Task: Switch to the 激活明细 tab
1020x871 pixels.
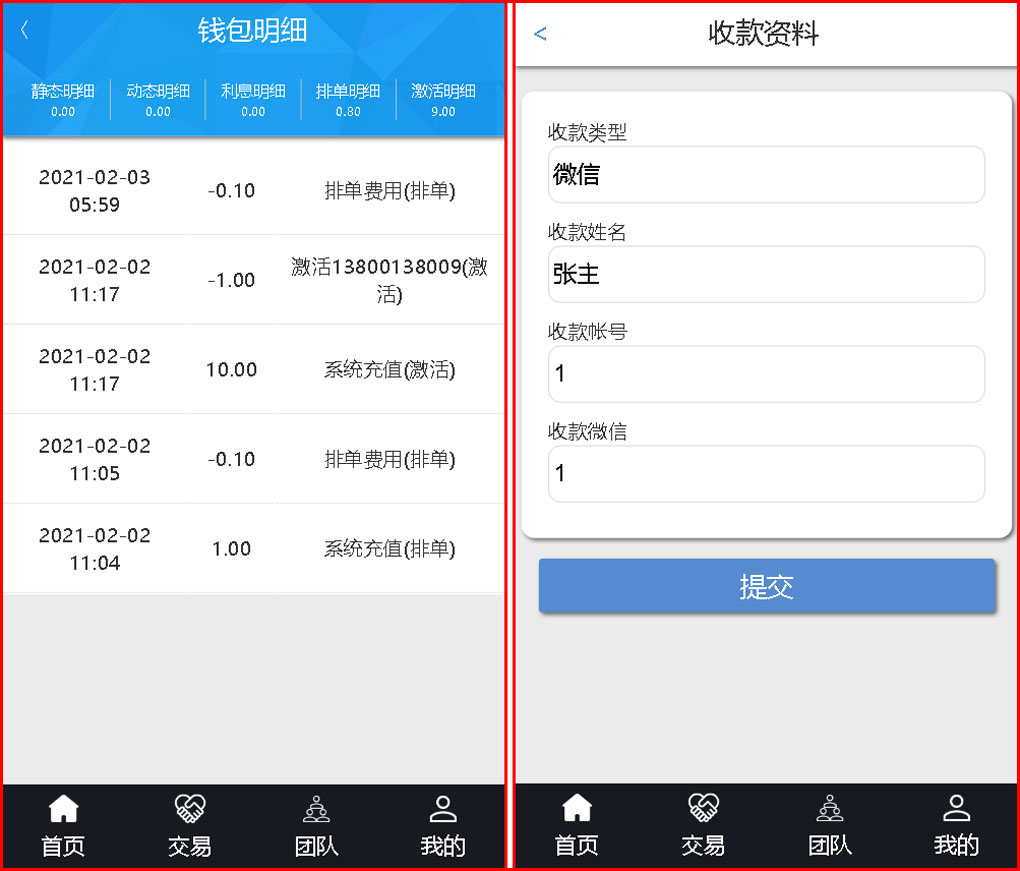Action: click(444, 98)
